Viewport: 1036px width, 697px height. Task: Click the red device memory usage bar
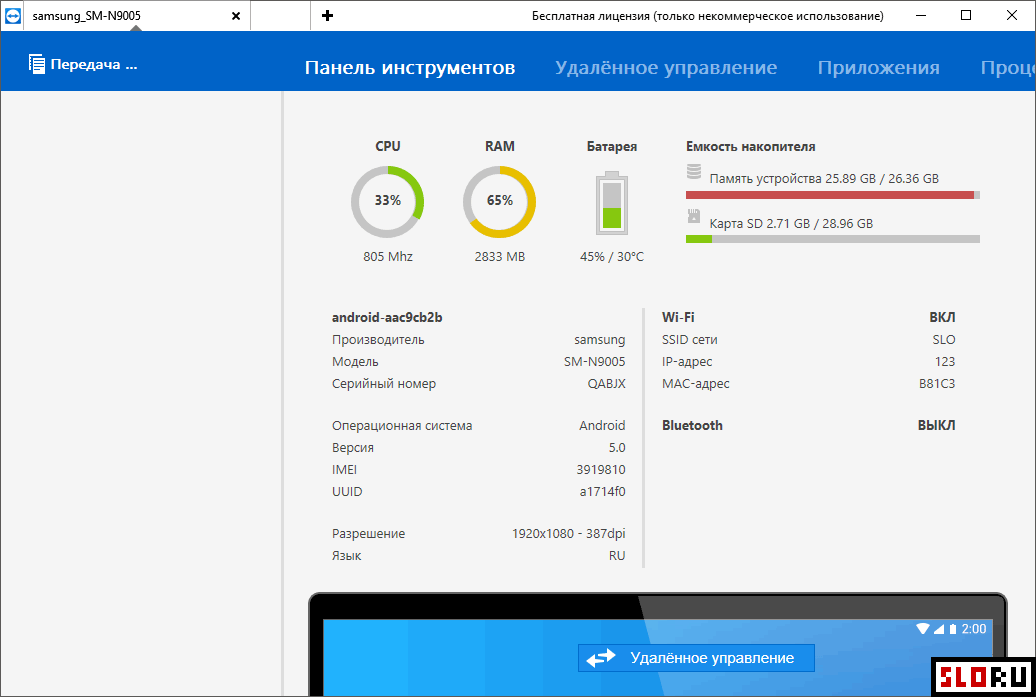tap(832, 194)
